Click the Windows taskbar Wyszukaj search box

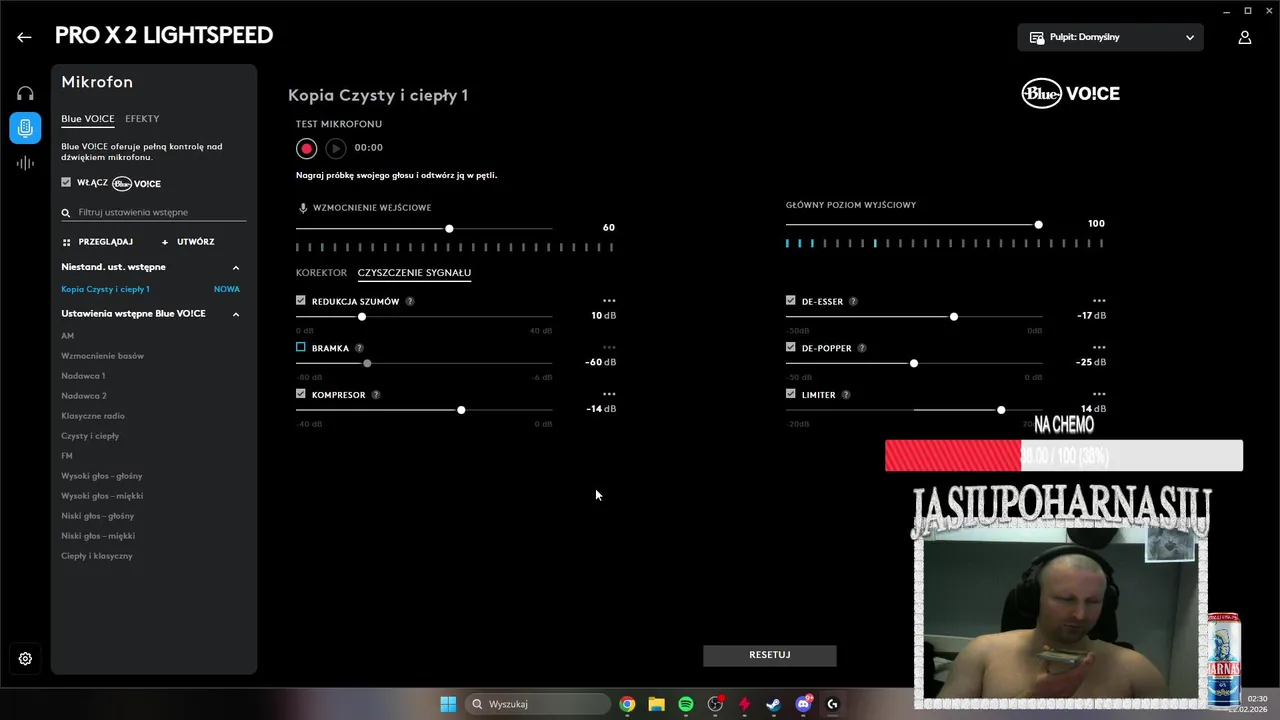tap(538, 704)
